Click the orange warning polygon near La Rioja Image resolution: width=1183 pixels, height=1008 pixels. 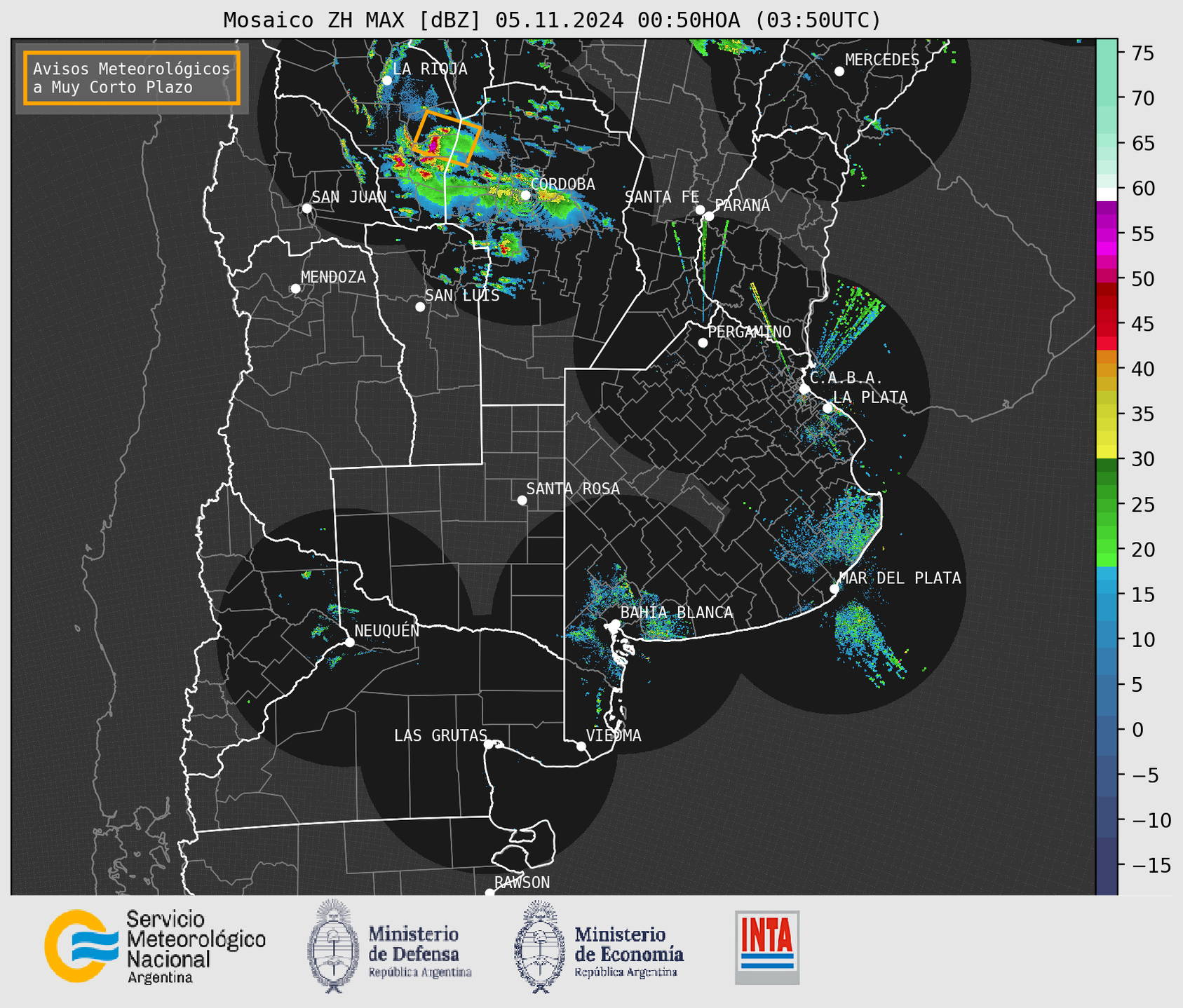click(x=446, y=137)
